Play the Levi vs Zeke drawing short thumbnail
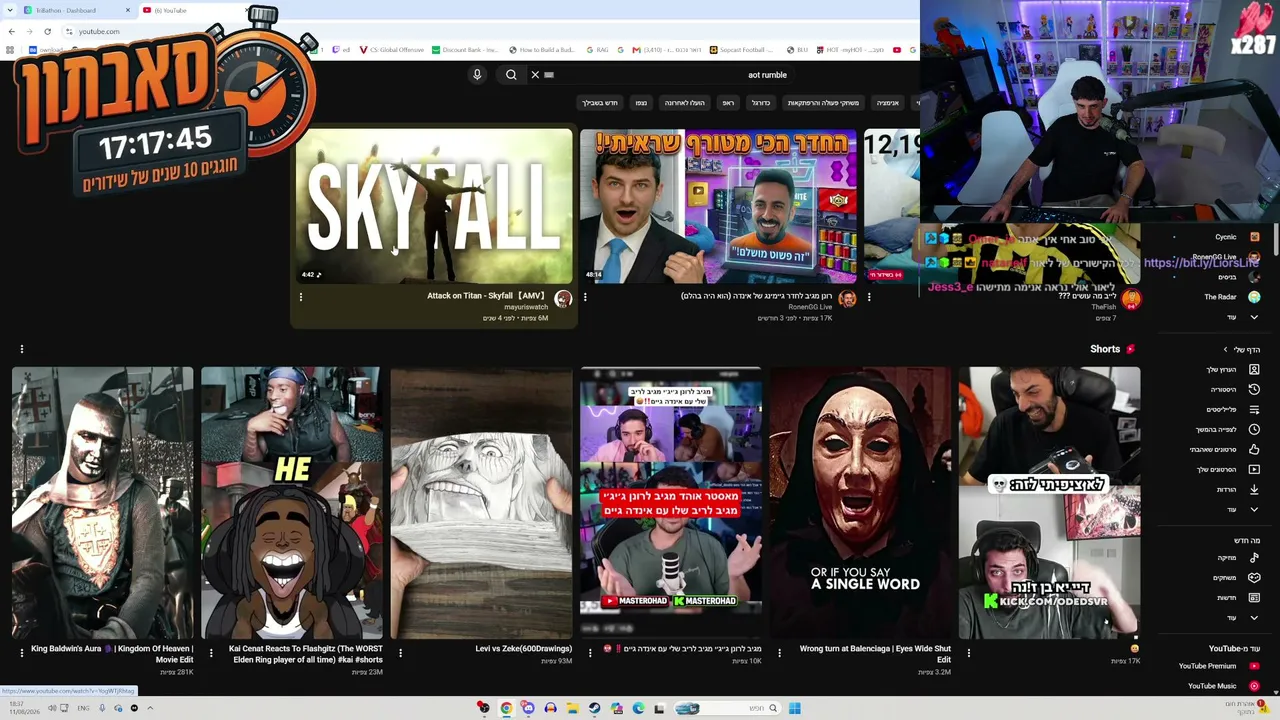 pos(481,503)
